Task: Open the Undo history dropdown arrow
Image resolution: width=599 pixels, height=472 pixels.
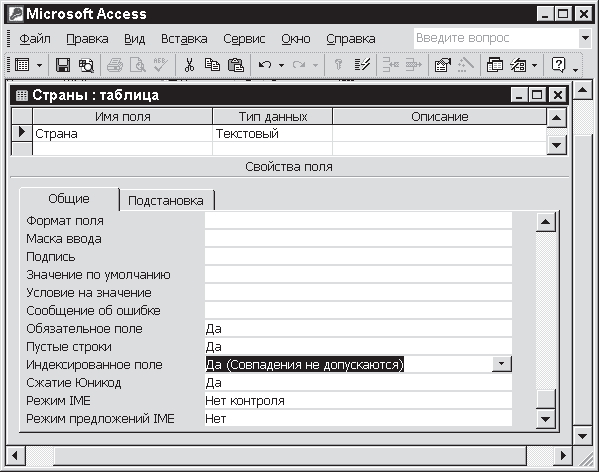Action: 281,65
